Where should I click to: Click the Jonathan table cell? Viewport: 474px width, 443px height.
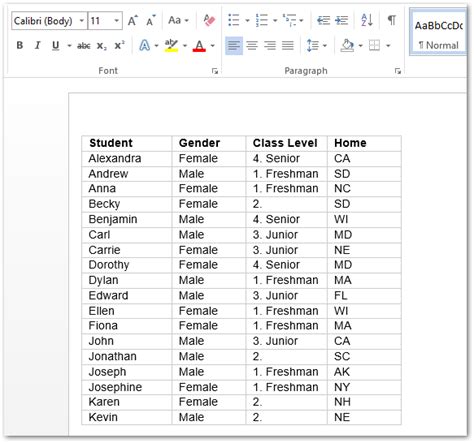pyautogui.click(x=127, y=357)
